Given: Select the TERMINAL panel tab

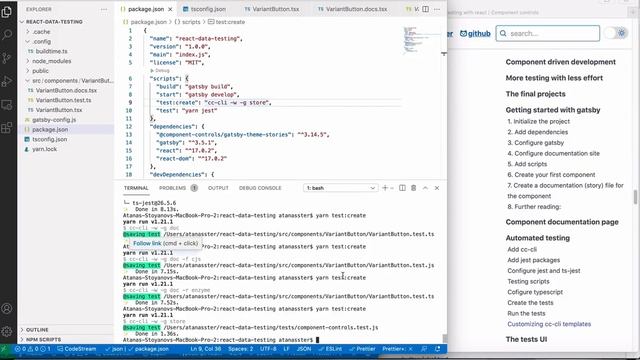Looking at the screenshot, I should click(x=136, y=188).
